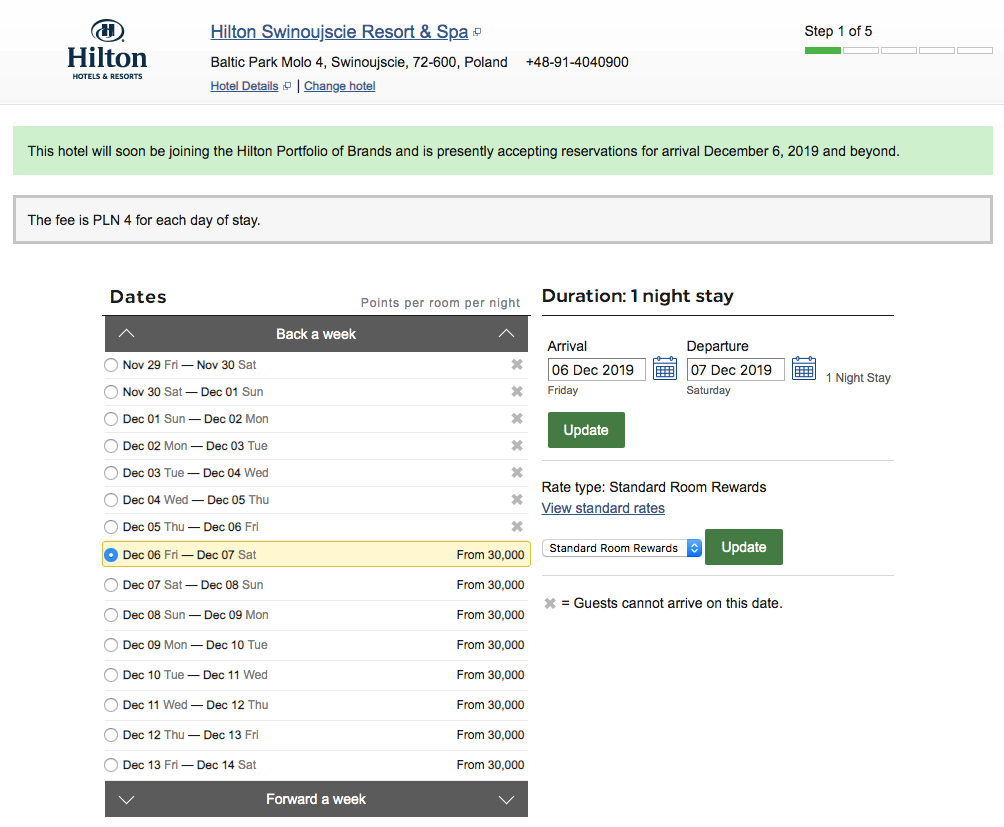
Task: Click the Arrival date input field
Action: [597, 370]
